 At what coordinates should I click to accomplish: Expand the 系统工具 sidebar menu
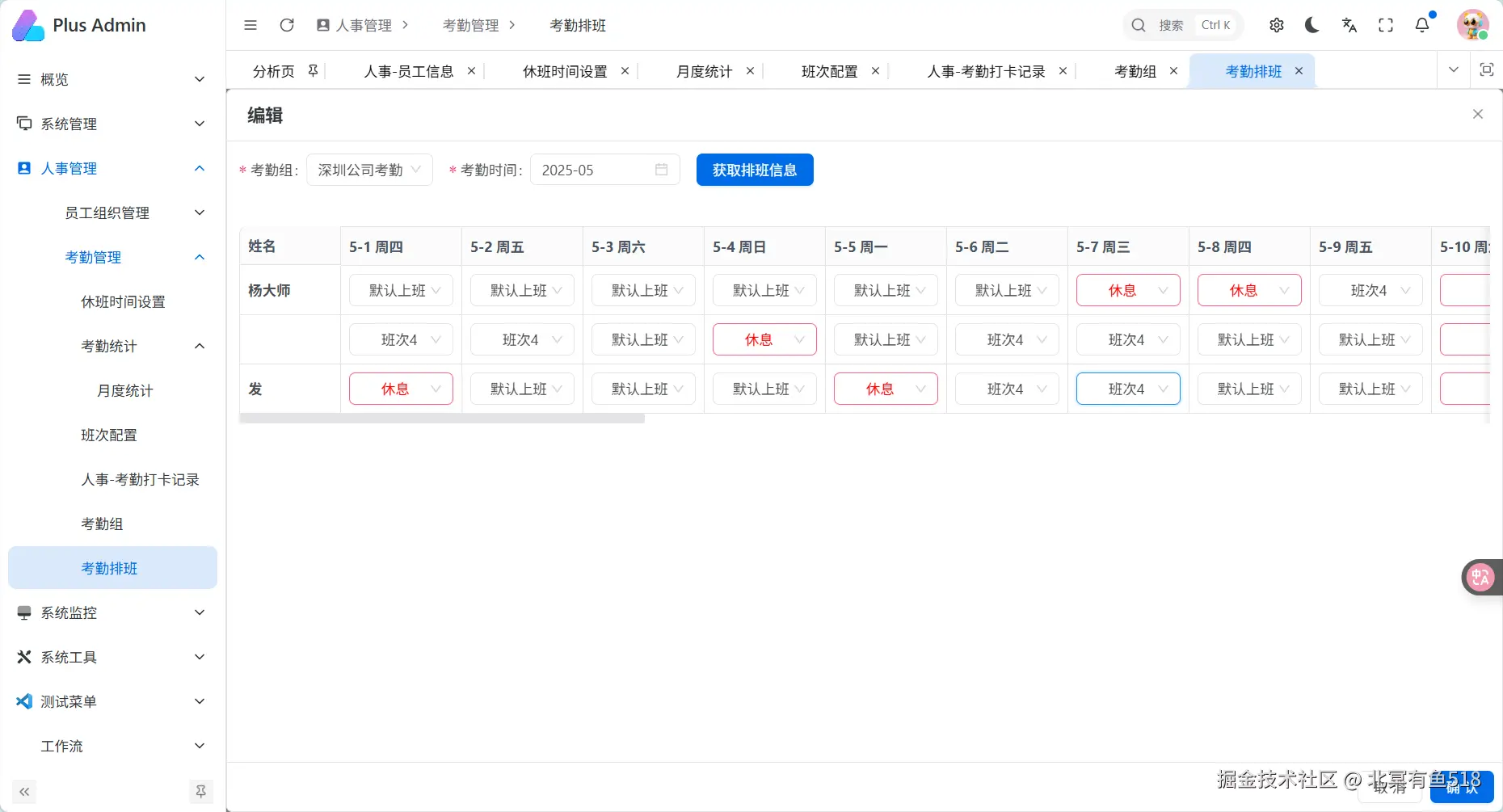pyautogui.click(x=112, y=657)
